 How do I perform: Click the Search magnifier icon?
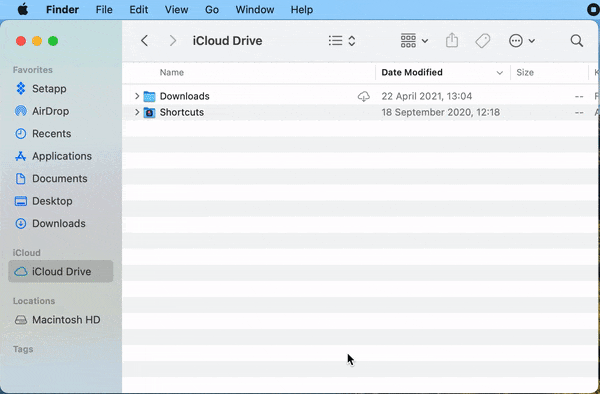[x=577, y=41]
